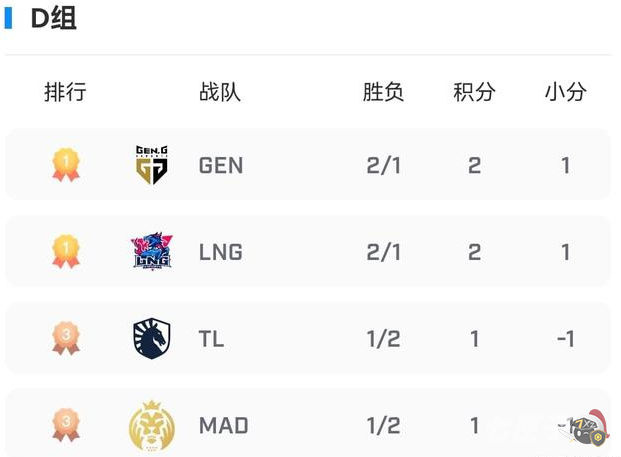Click the LNG team name
Screen dimensions: 621x457
221,252
